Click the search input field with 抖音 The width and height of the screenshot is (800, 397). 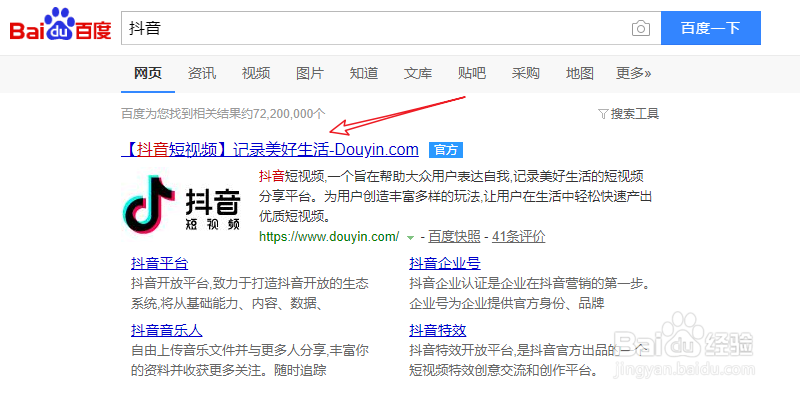click(x=391, y=28)
